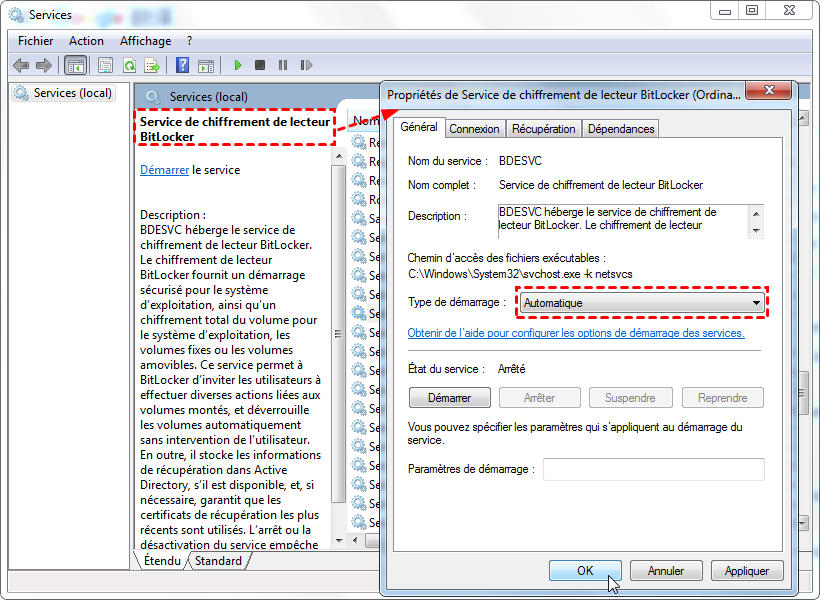Screen dimensions: 820x600
Task: Switch to the Connexion tab
Action: click(x=474, y=129)
